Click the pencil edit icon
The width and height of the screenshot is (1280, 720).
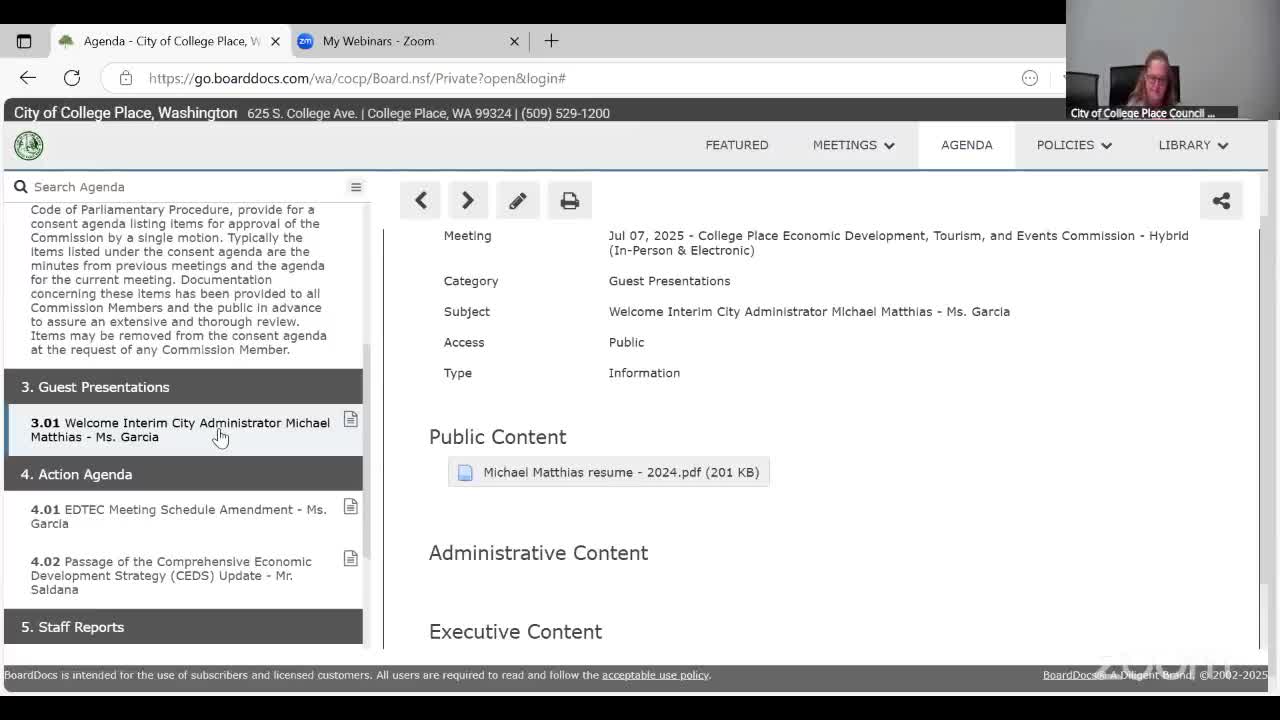(517, 201)
